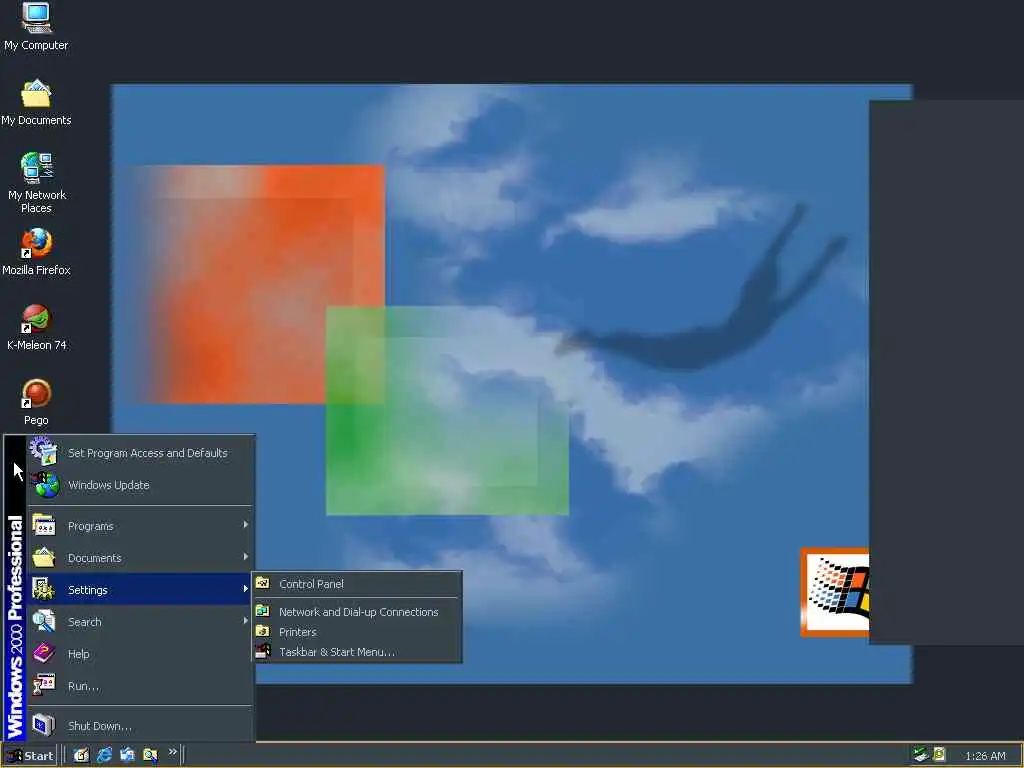Choose Help from the Start menu
1024x768 pixels.
140,654
